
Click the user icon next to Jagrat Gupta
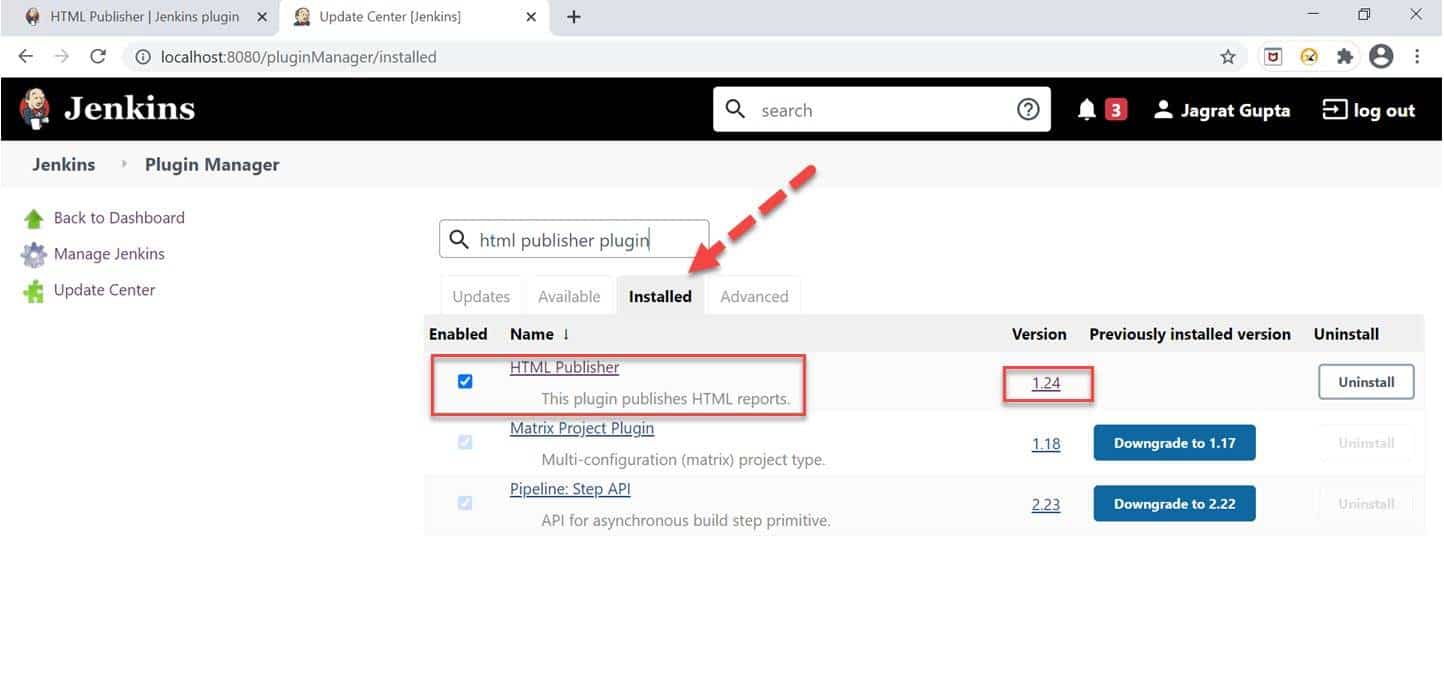pyautogui.click(x=1163, y=110)
